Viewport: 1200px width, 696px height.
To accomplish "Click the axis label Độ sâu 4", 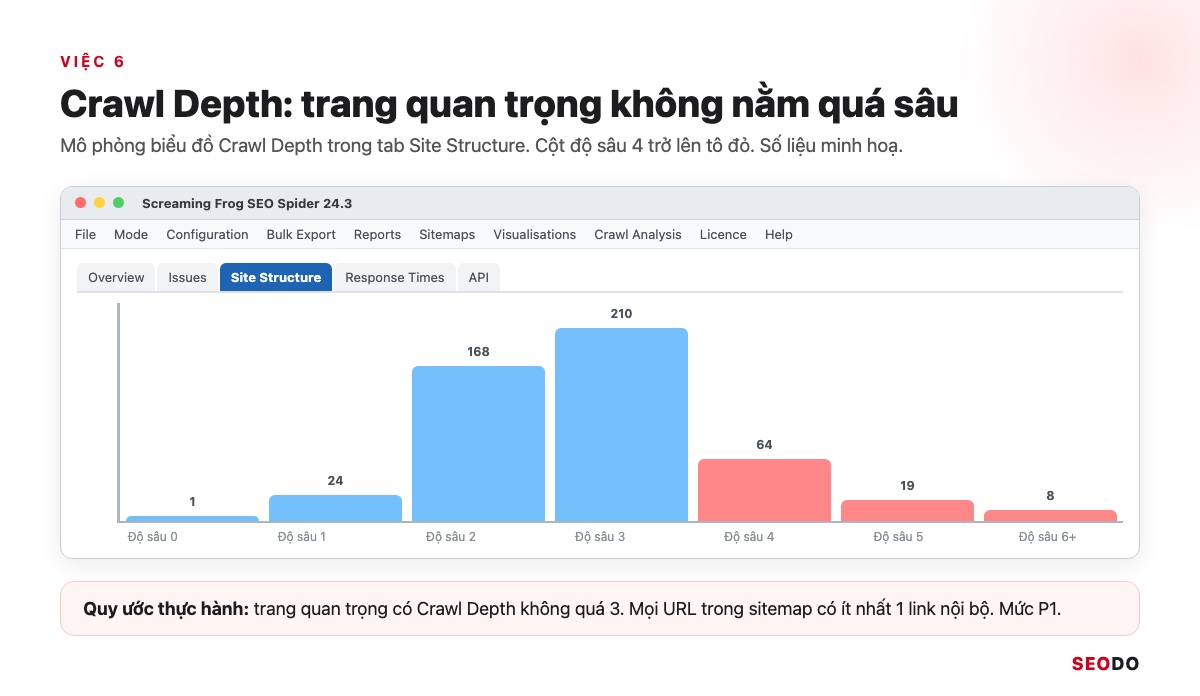I will 749,537.
